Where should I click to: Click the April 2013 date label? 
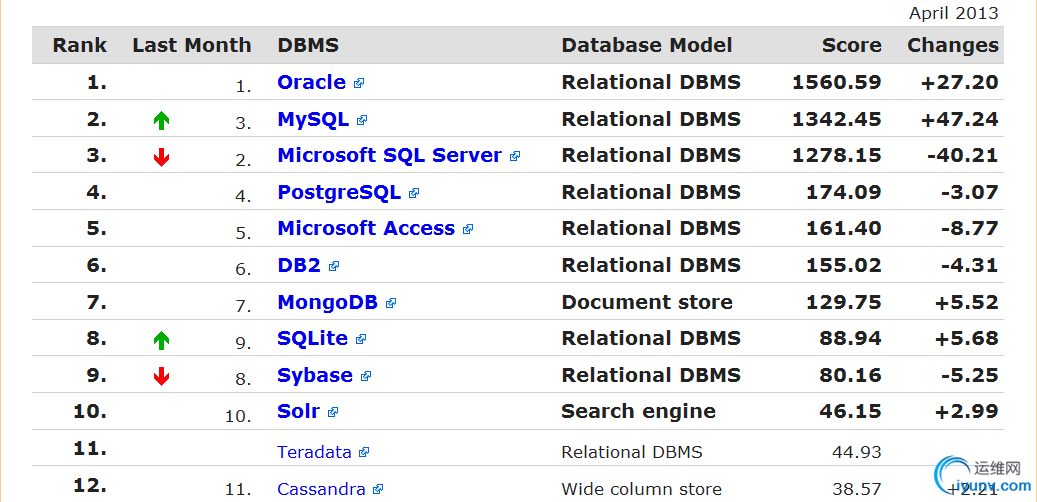pyautogui.click(x=954, y=13)
